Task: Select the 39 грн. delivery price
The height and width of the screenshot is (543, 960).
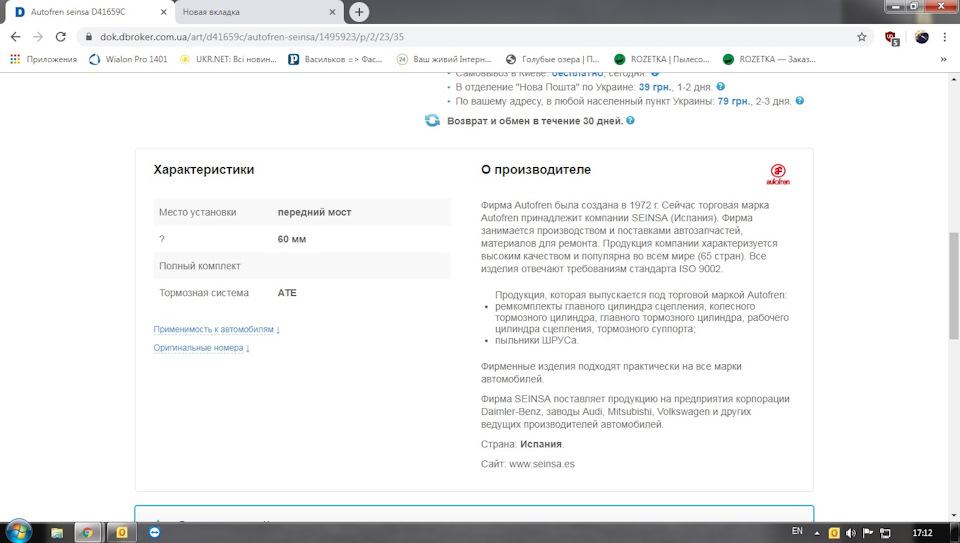Action: [x=656, y=87]
